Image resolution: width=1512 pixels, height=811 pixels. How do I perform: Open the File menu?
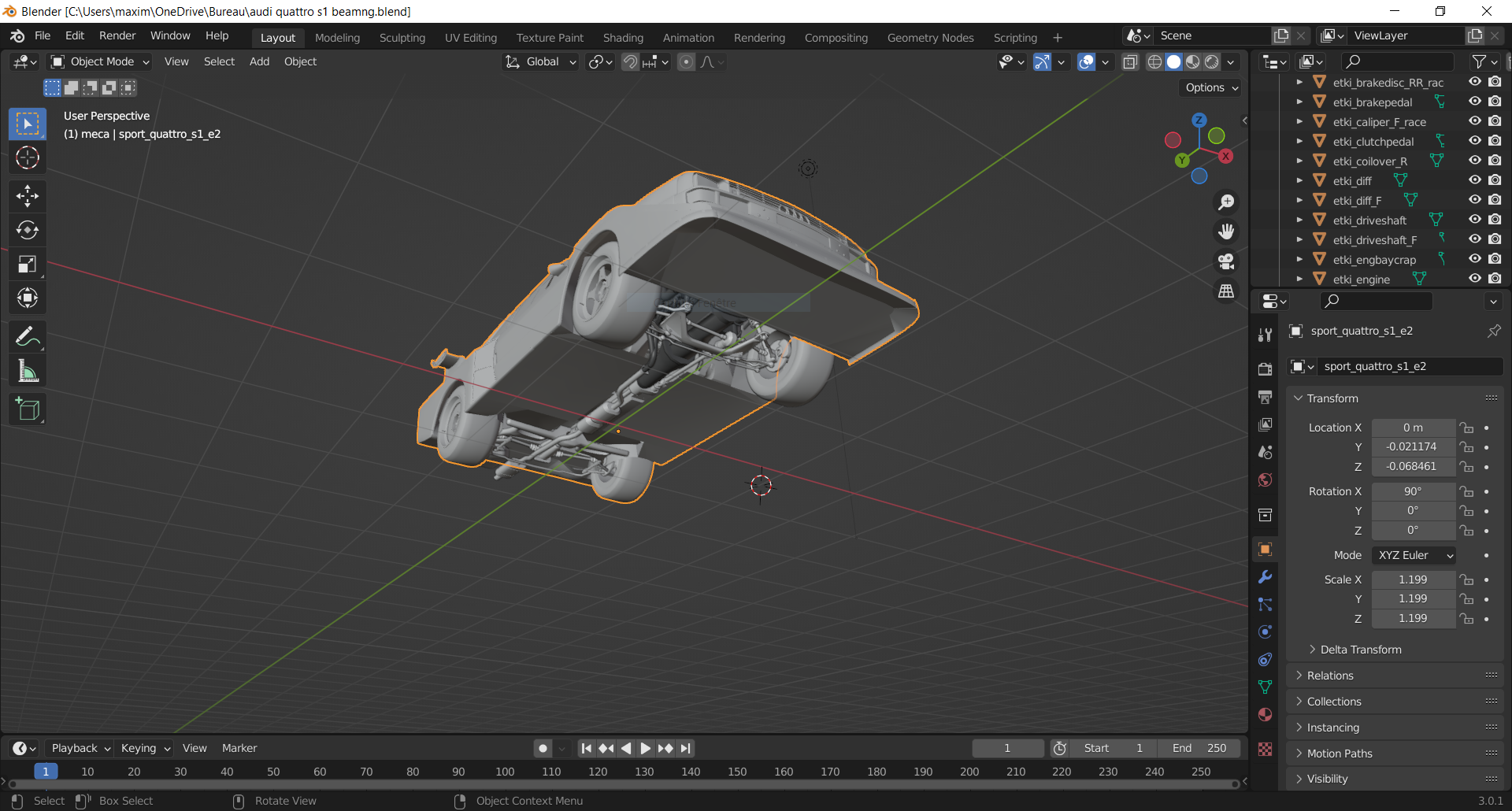[43, 35]
